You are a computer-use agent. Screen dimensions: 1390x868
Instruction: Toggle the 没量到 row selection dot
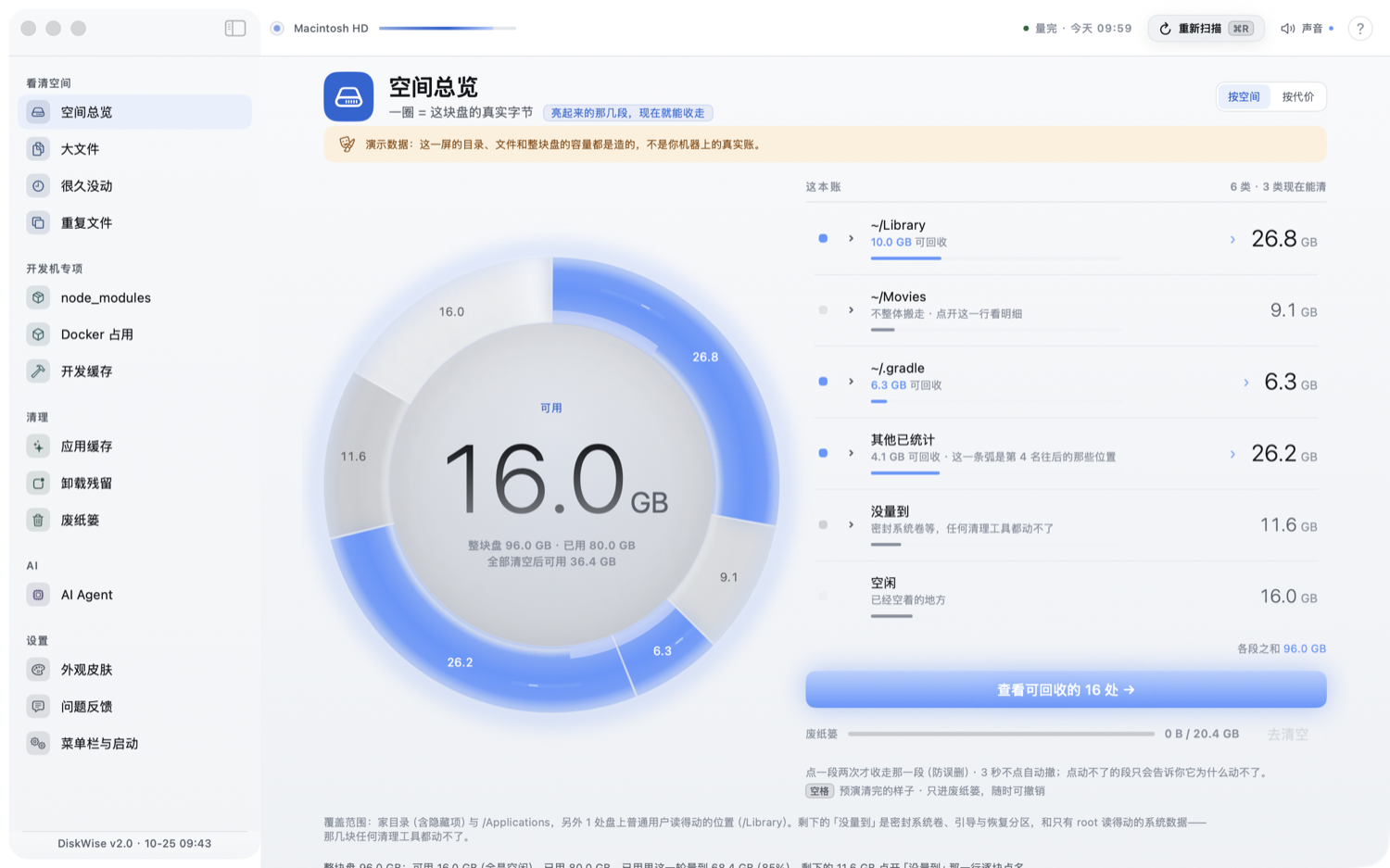click(x=823, y=524)
